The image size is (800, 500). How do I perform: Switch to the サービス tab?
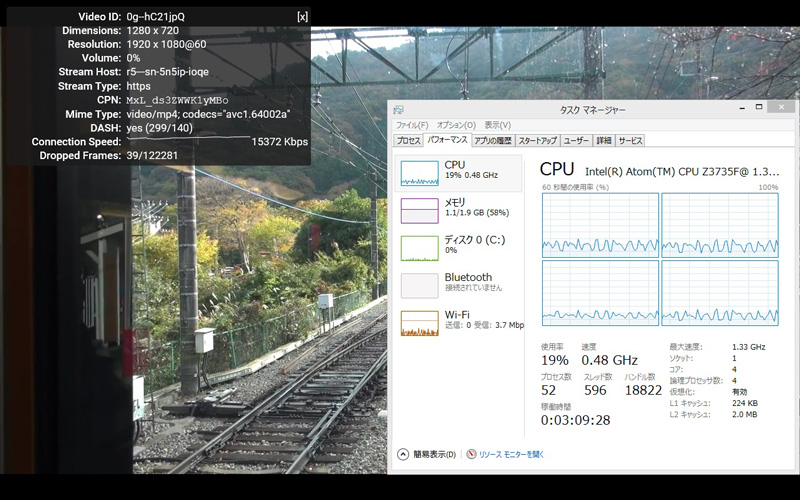(630, 140)
